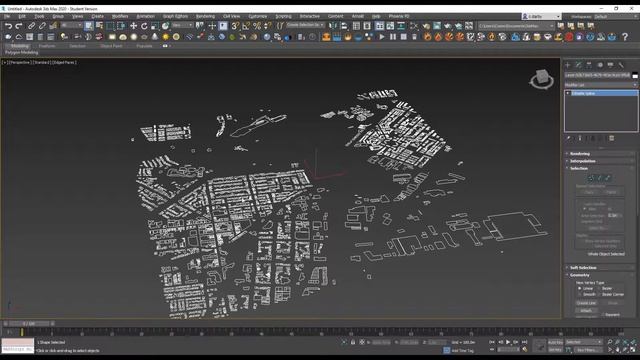Click the toolbar Stop simulation icon
Viewport: 640px width, 360px height.
click(x=403, y=37)
